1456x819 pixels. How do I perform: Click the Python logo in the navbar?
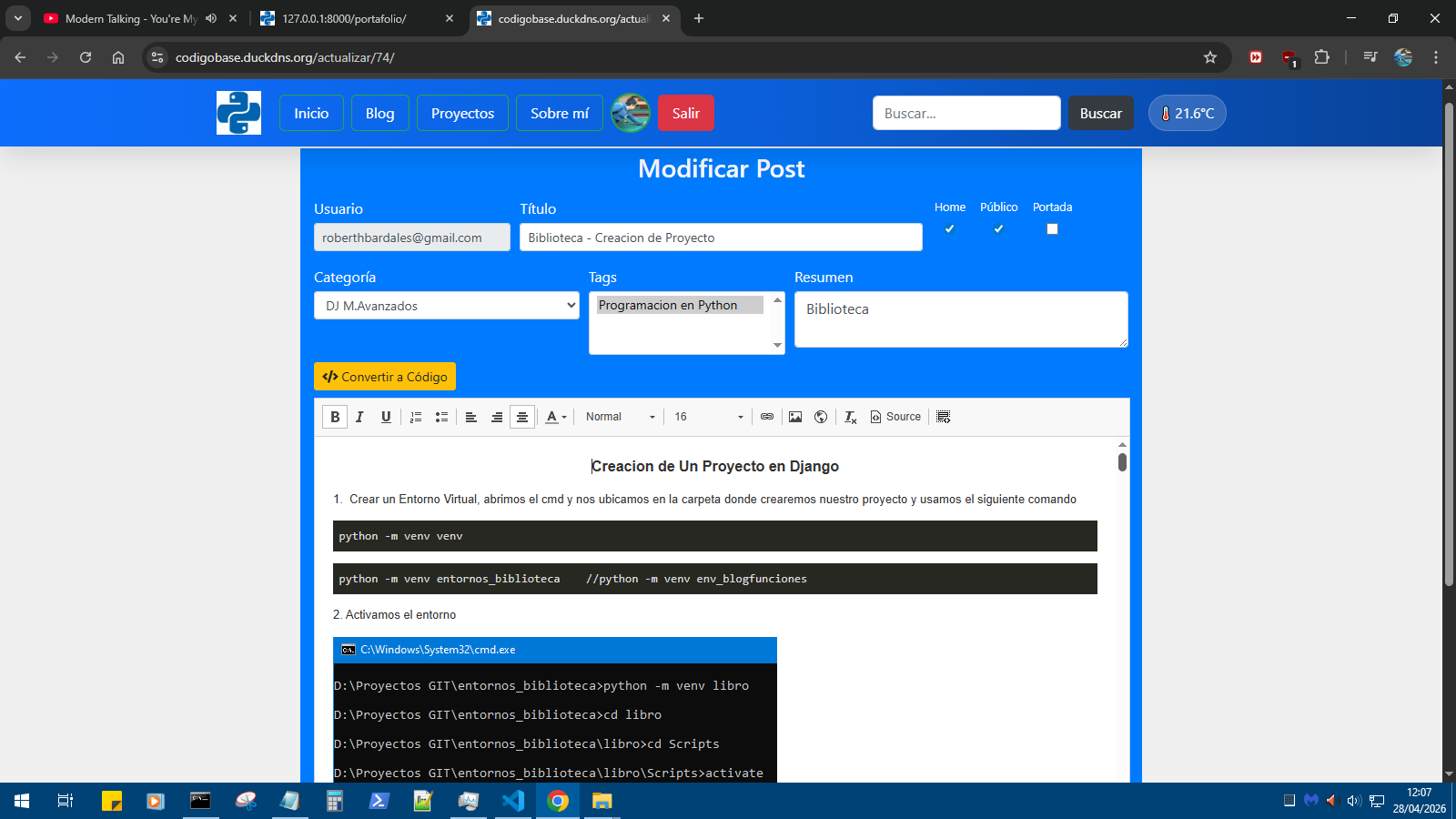tap(238, 113)
